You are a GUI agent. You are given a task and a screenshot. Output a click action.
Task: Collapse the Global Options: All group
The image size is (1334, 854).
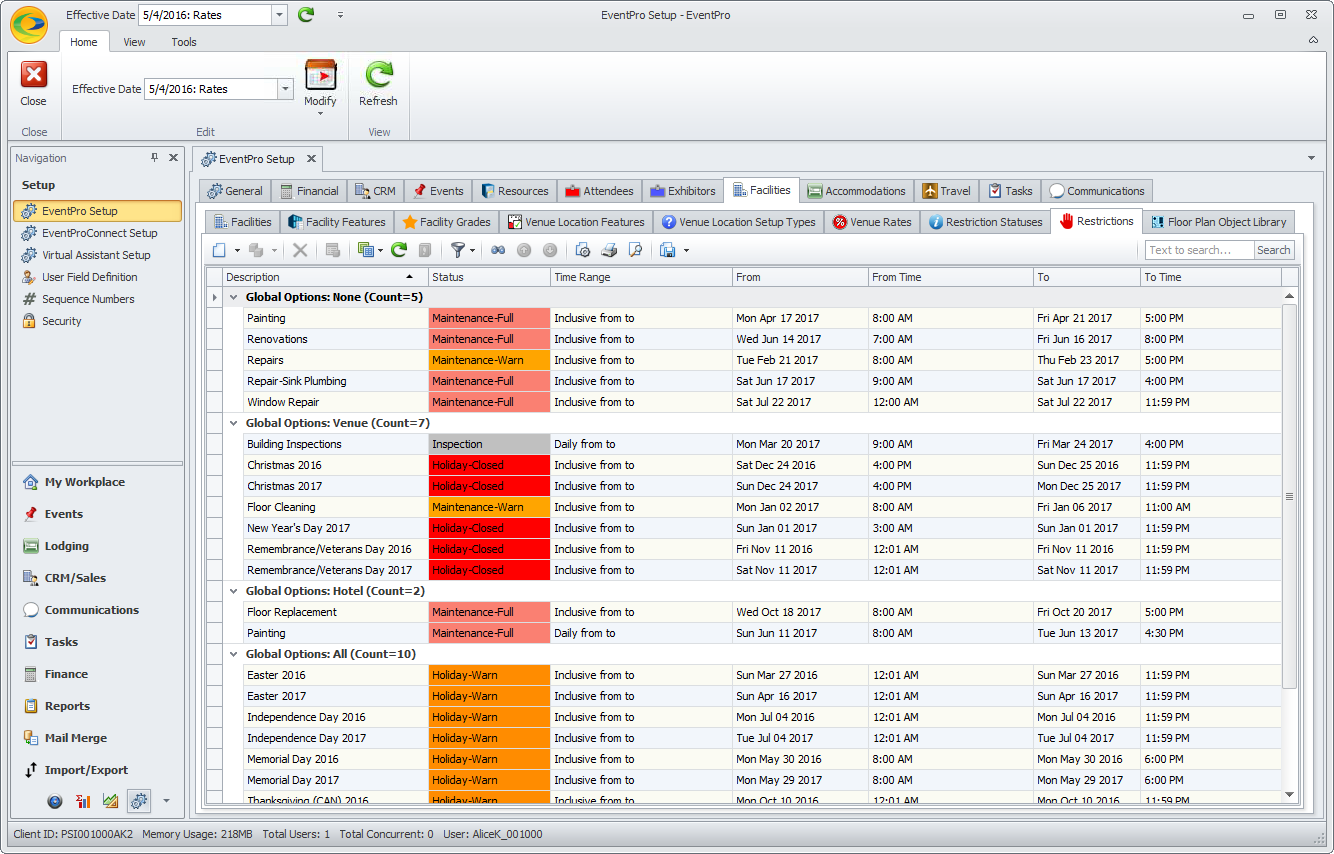coord(233,654)
